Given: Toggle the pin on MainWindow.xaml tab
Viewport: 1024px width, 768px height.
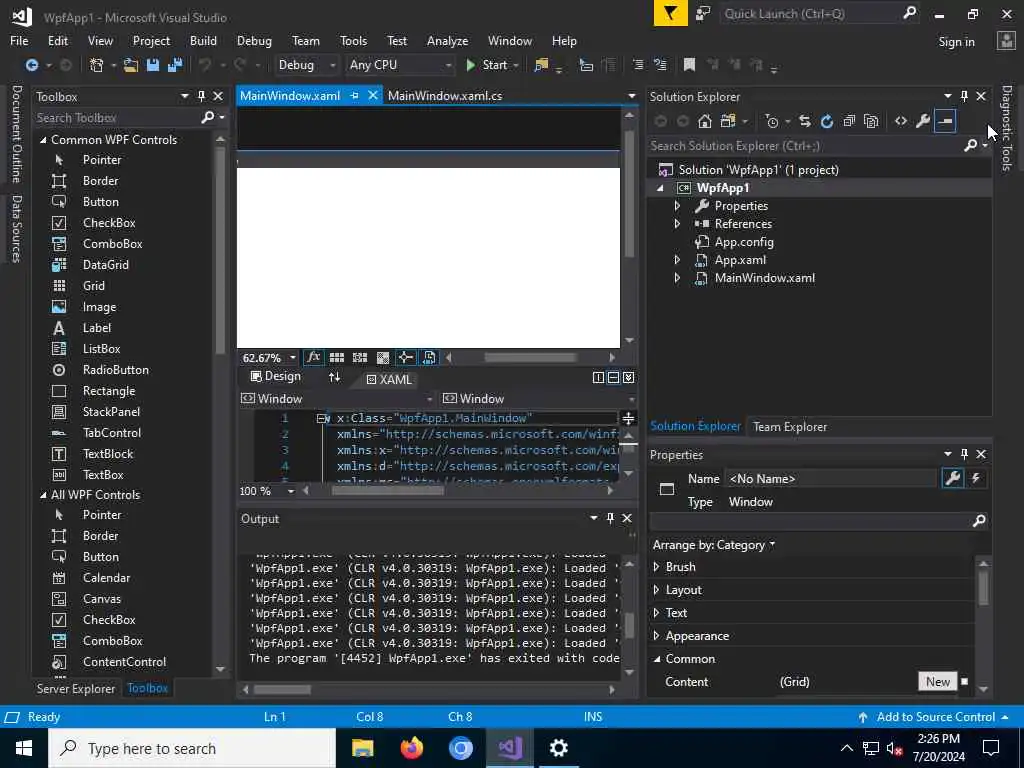Looking at the screenshot, I should (354, 95).
